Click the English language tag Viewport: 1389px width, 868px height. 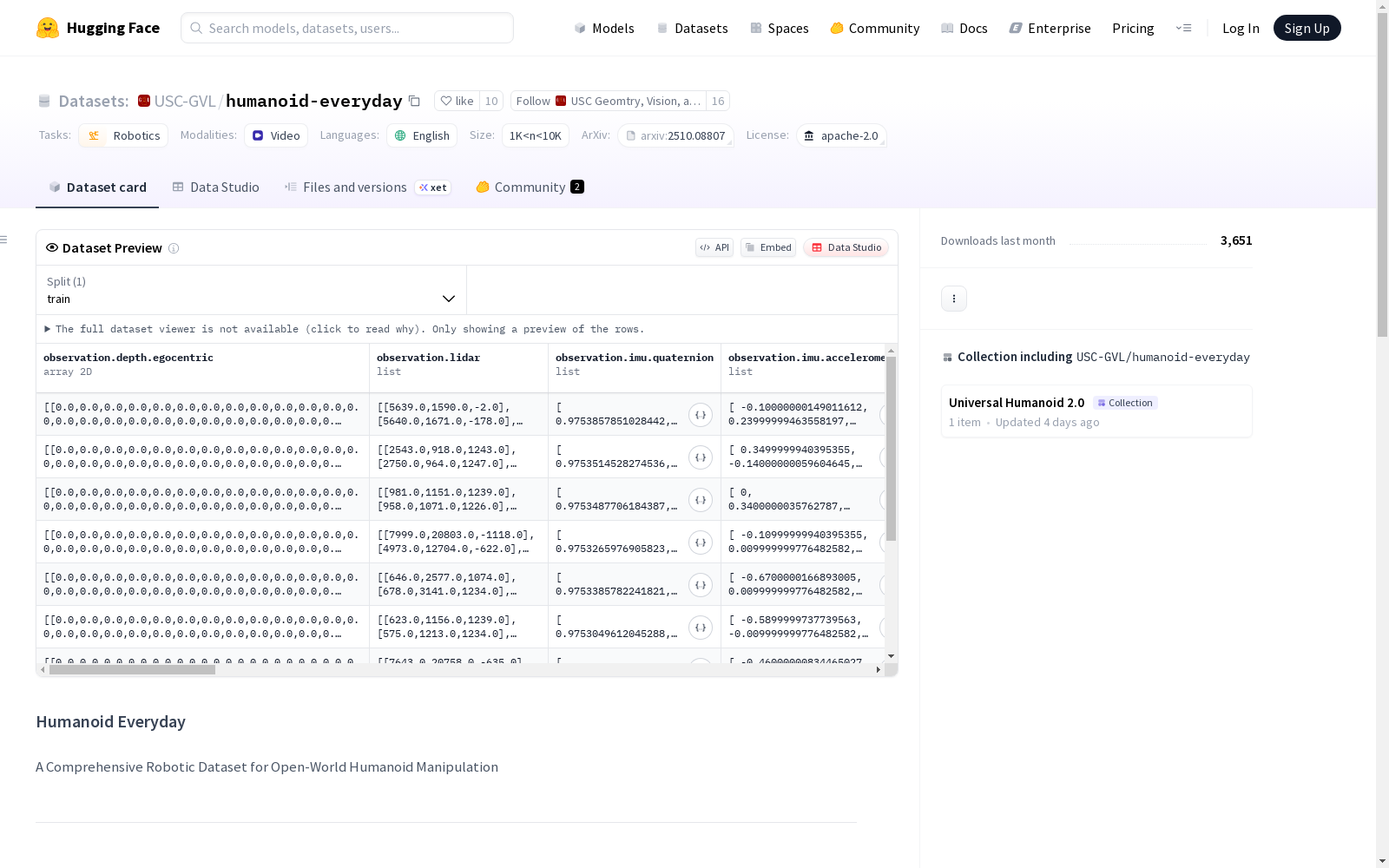(x=422, y=135)
